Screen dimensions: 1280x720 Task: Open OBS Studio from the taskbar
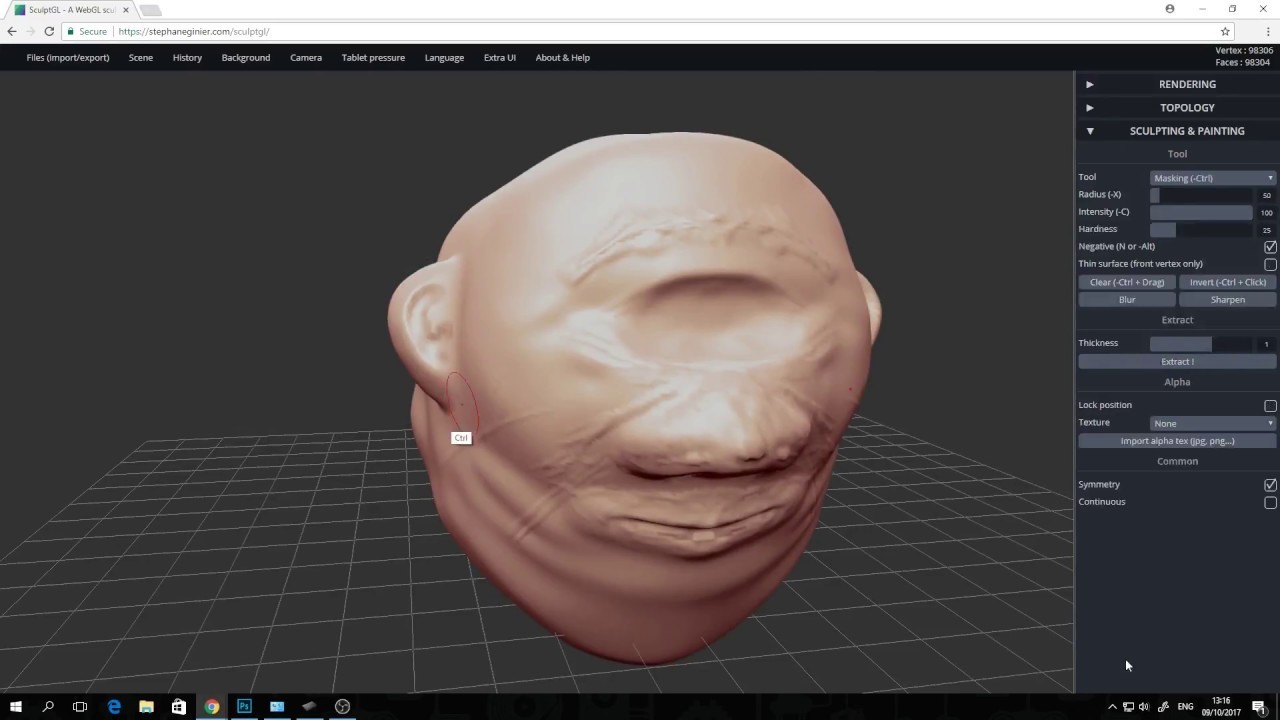341,706
